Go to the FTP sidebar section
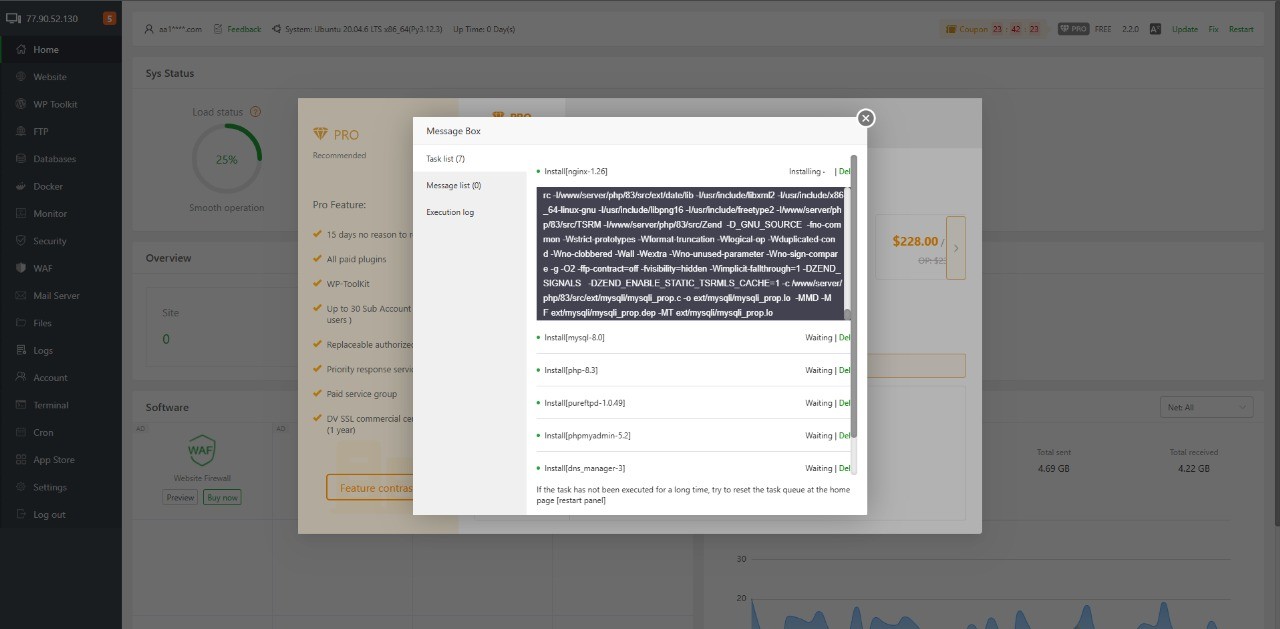The image size is (1280, 629). [x=40, y=131]
